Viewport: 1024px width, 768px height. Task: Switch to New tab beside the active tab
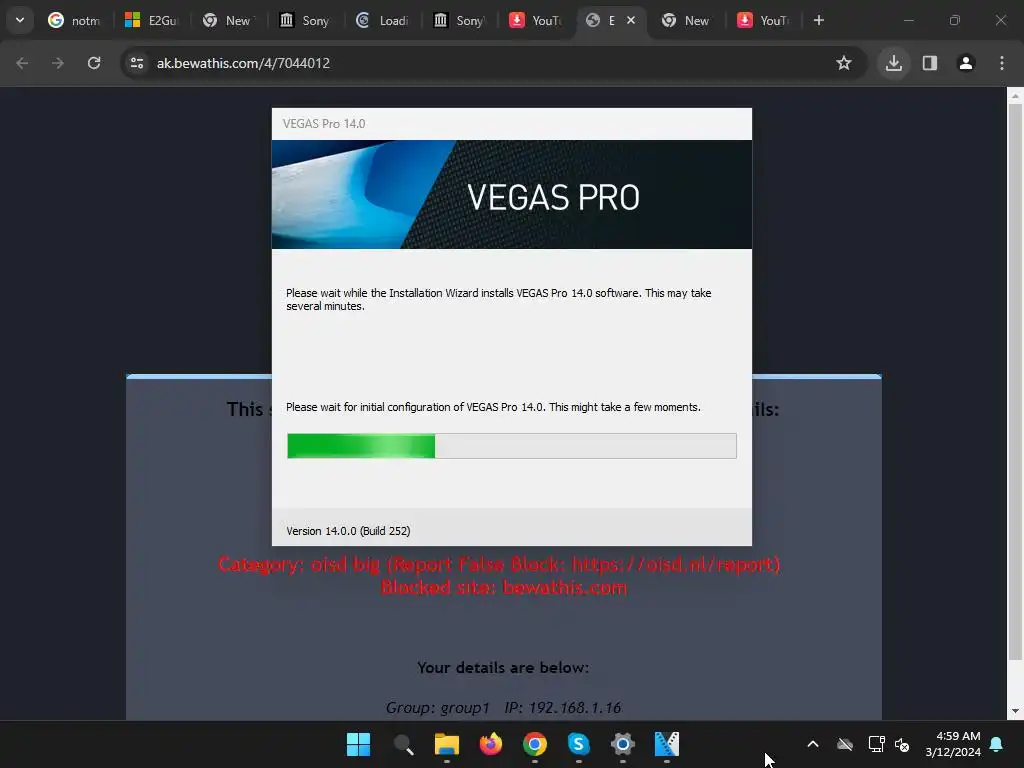click(688, 20)
